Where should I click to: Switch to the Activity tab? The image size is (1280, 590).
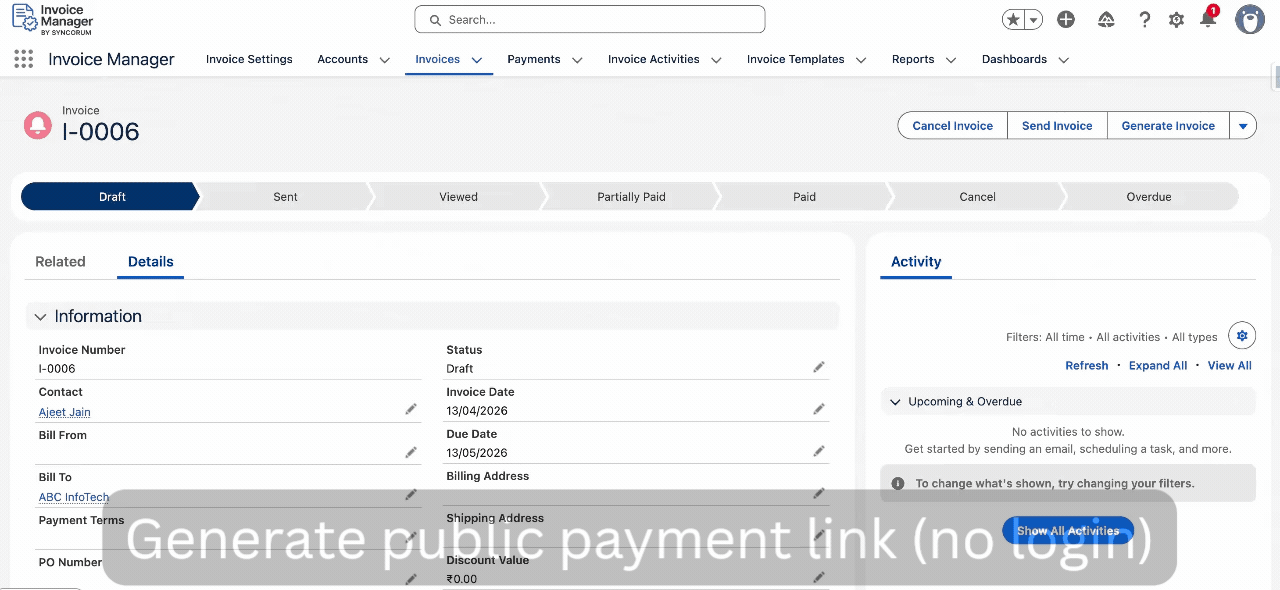click(x=916, y=261)
